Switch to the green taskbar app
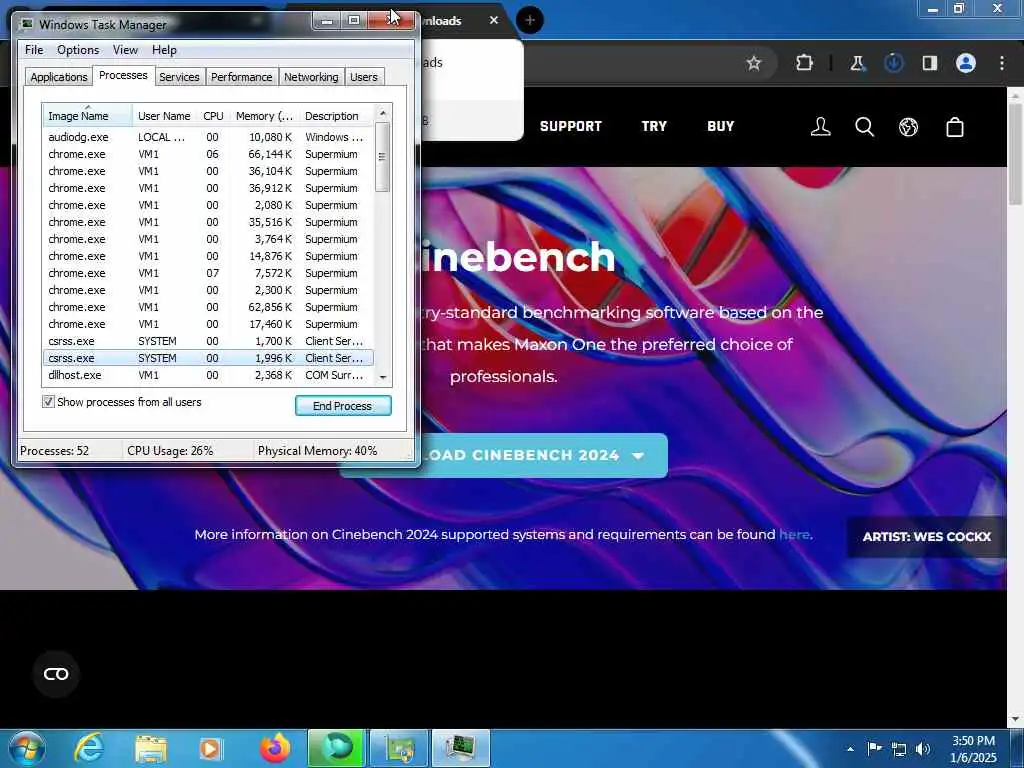 coord(336,748)
